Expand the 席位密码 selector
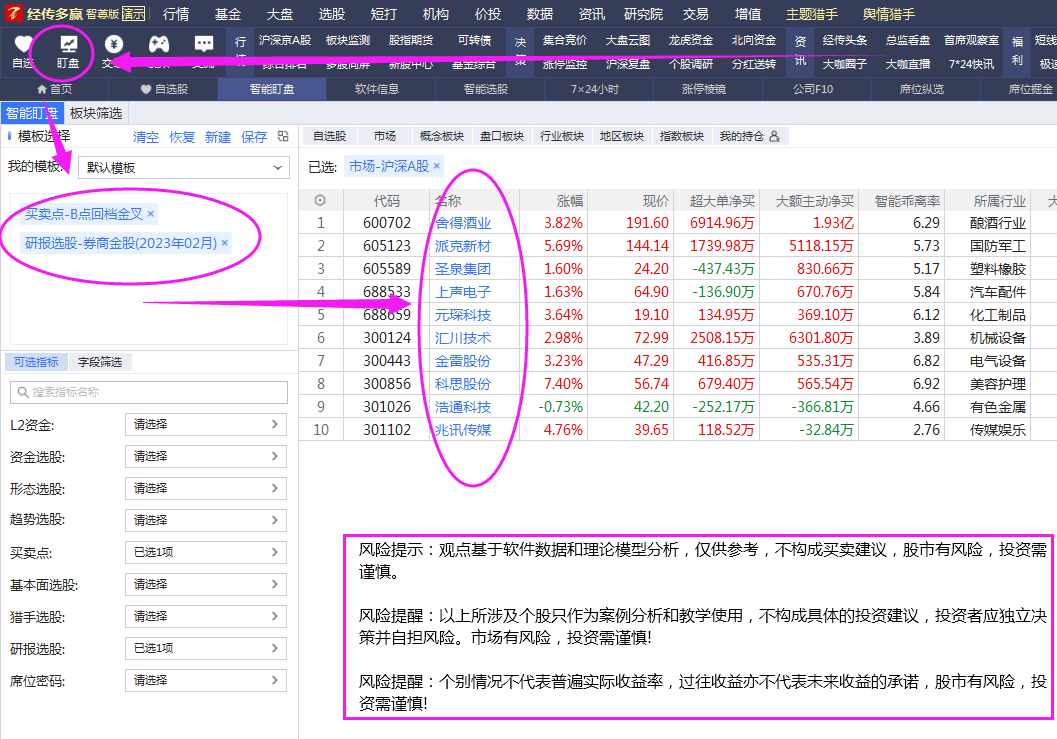The height and width of the screenshot is (739, 1057). click(206, 680)
